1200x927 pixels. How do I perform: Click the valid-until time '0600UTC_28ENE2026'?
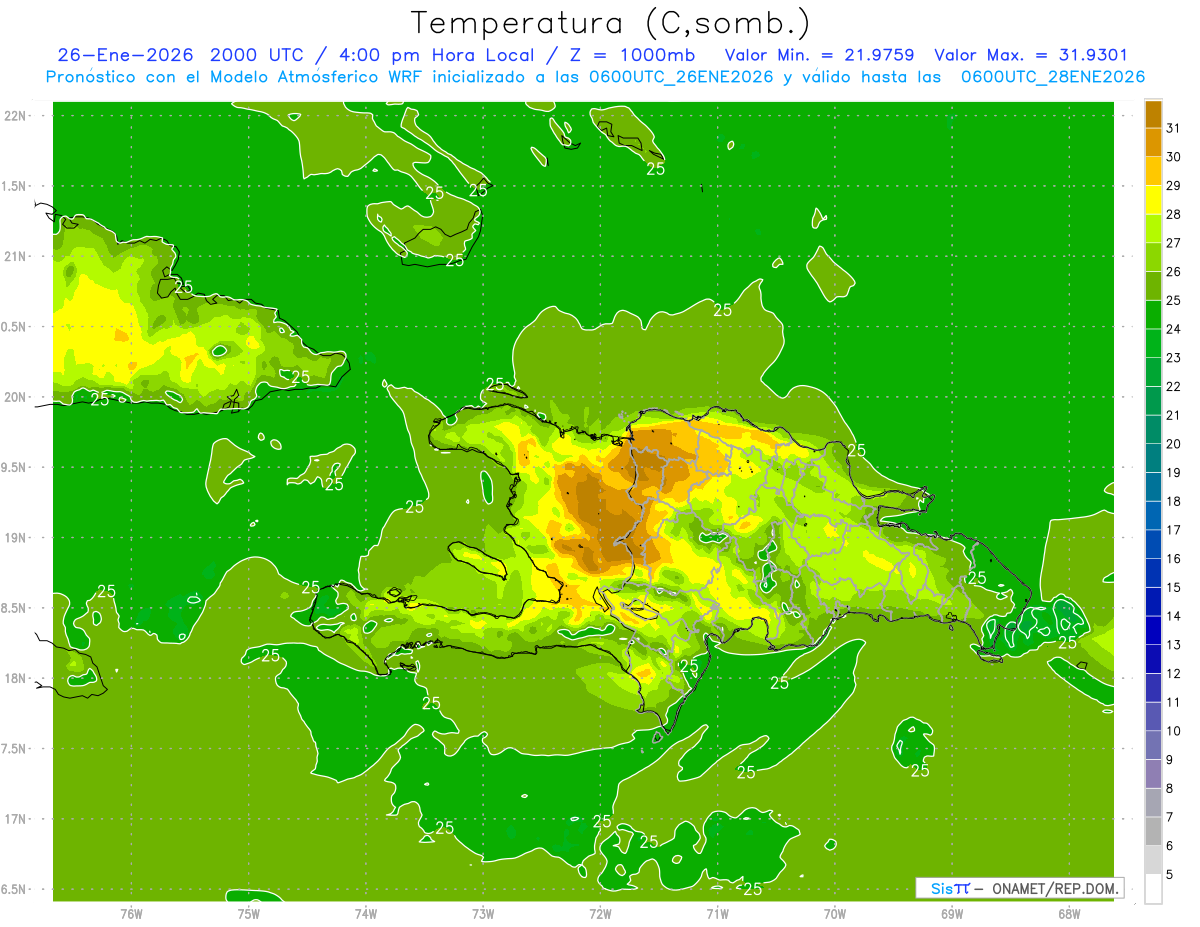(1053, 77)
